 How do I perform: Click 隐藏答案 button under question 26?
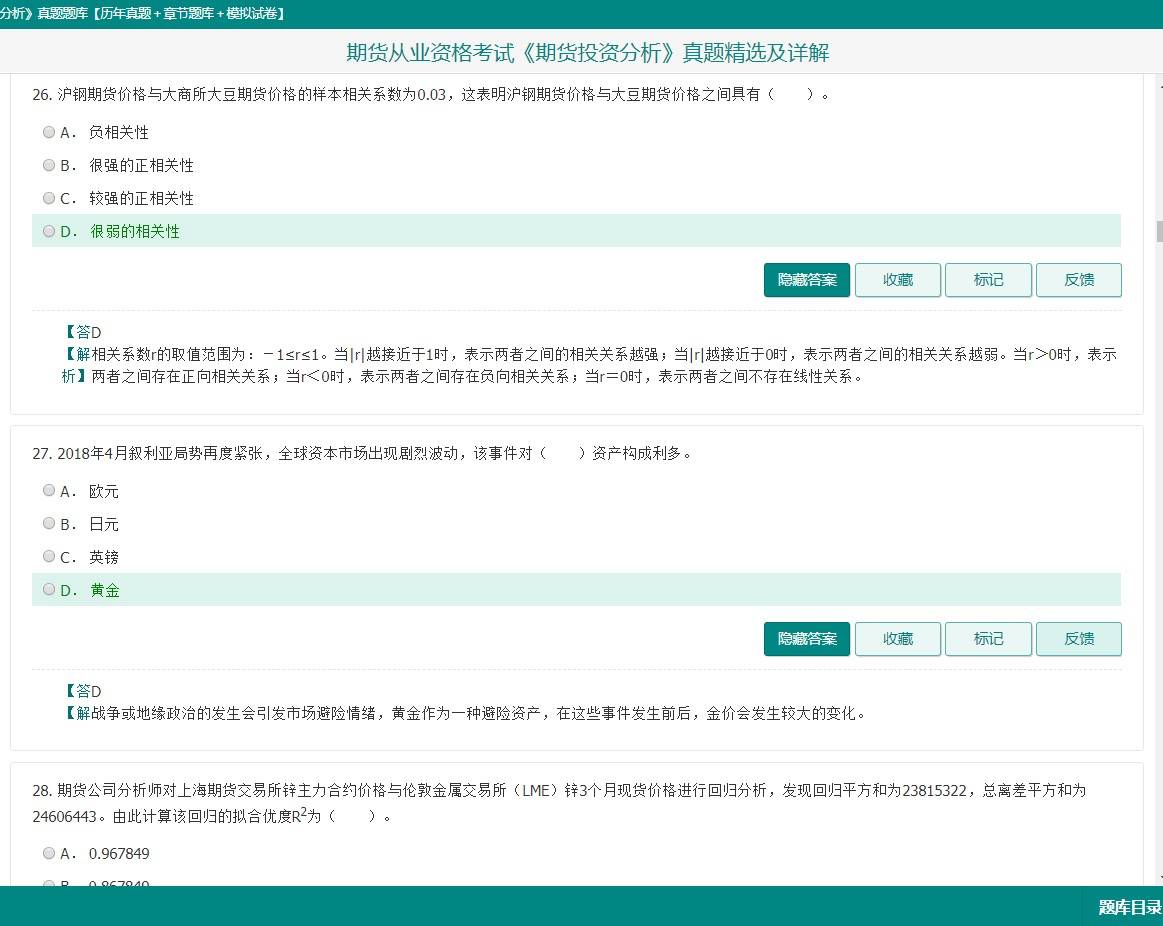[x=806, y=280]
